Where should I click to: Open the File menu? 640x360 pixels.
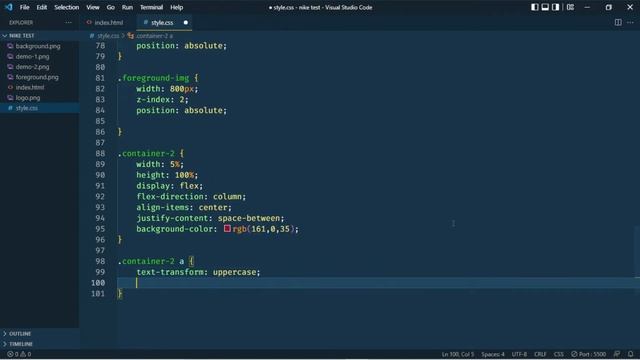[x=24, y=7]
